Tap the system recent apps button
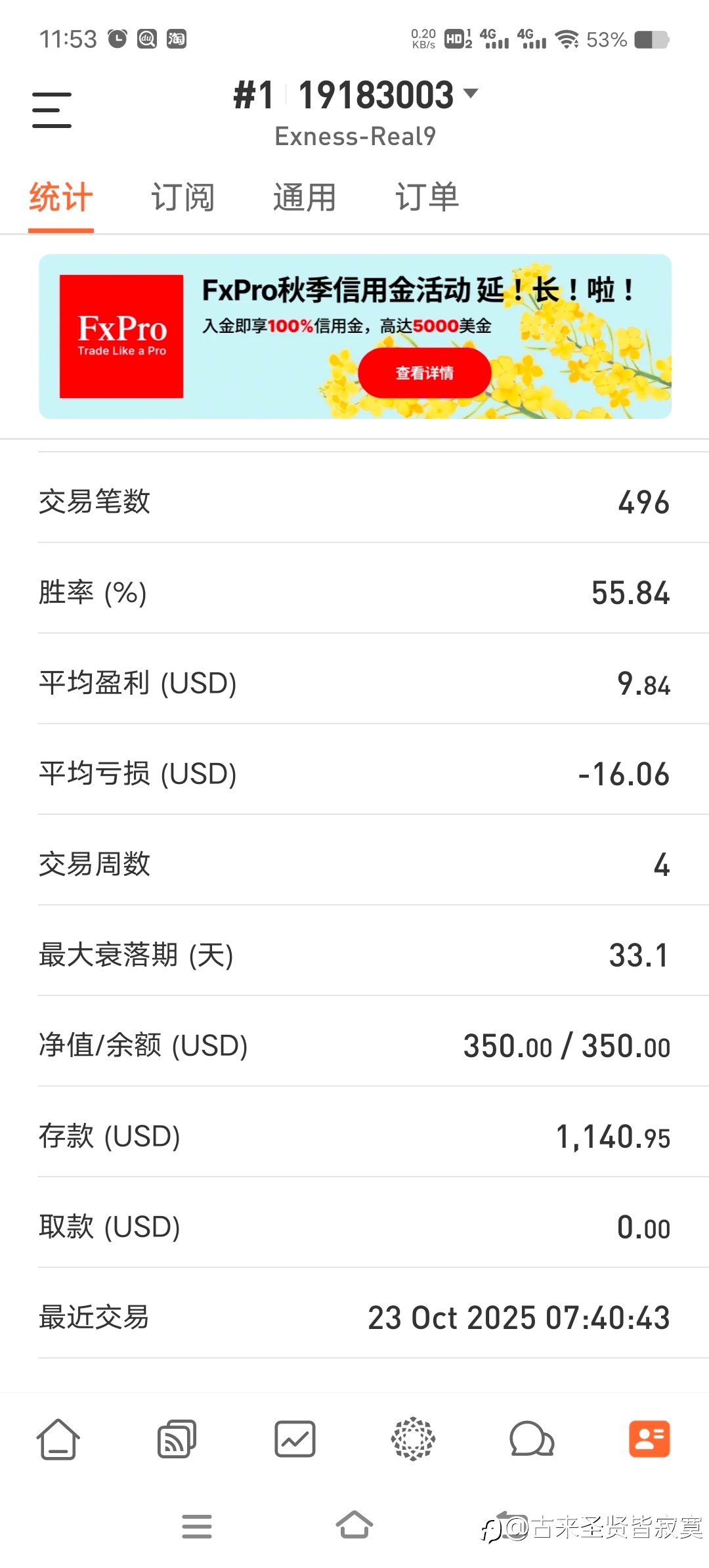The width and height of the screenshot is (709, 1568). coord(197,1526)
